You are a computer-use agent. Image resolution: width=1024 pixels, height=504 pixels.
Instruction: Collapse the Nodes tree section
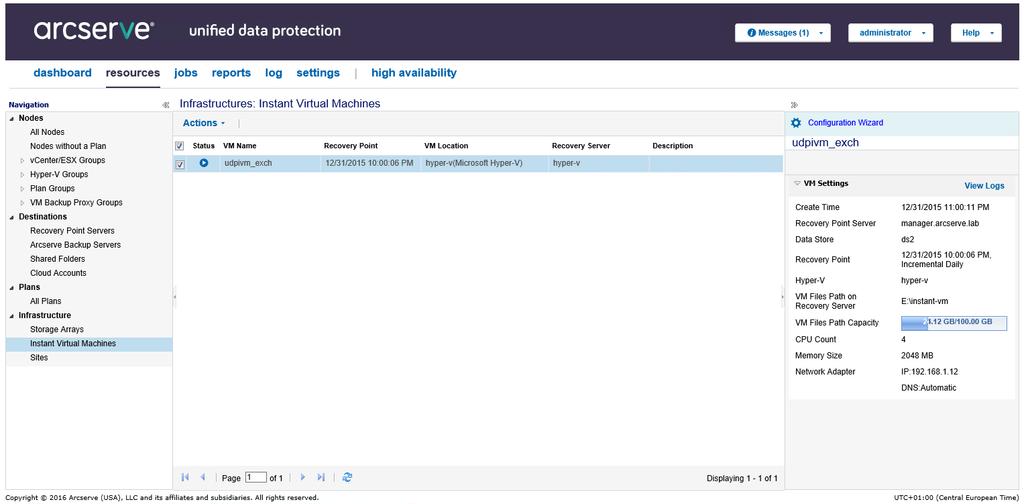pos(12,119)
